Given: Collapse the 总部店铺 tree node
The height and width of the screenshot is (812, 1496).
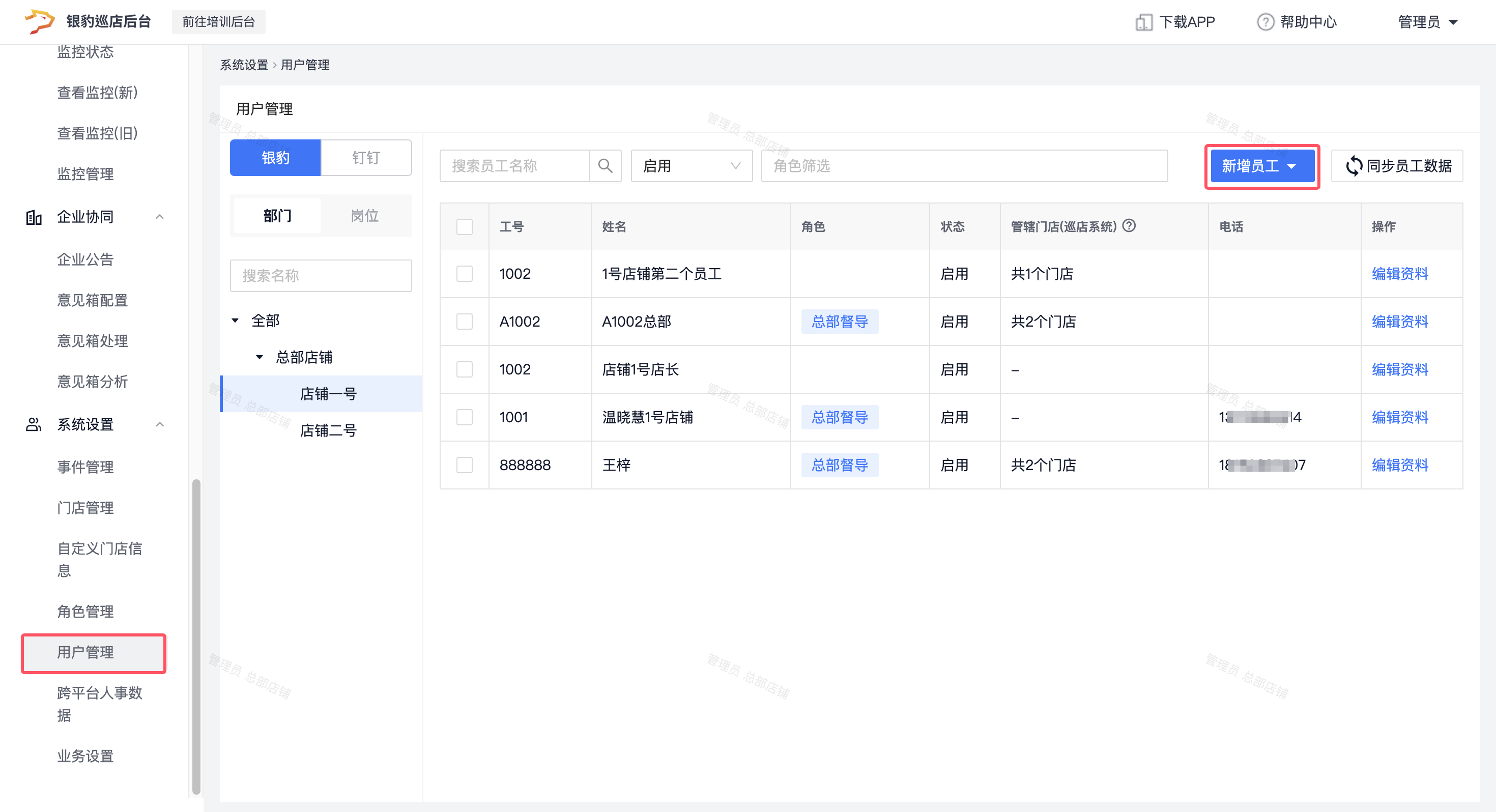Looking at the screenshot, I should [x=260, y=357].
